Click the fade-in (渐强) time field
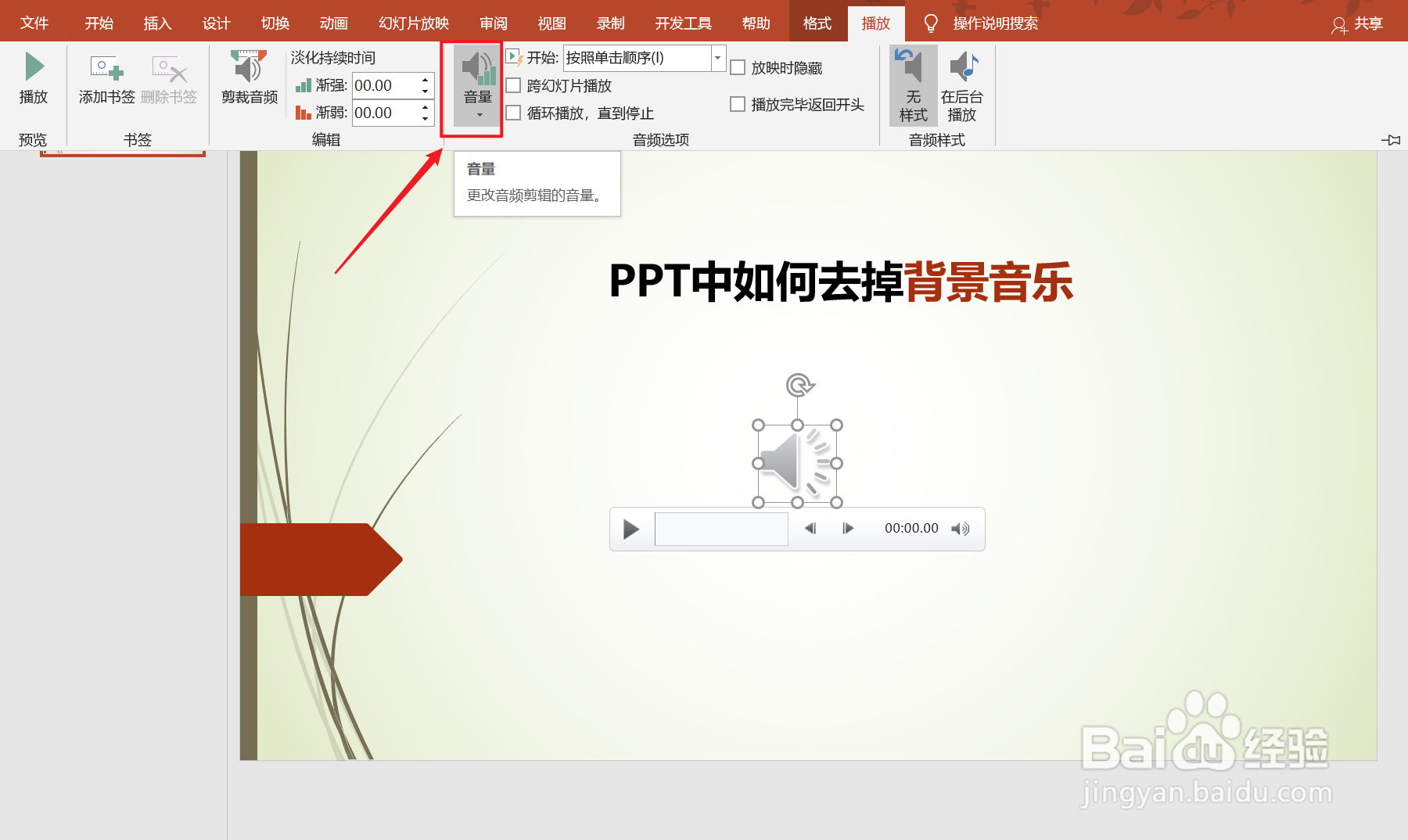 [x=386, y=85]
